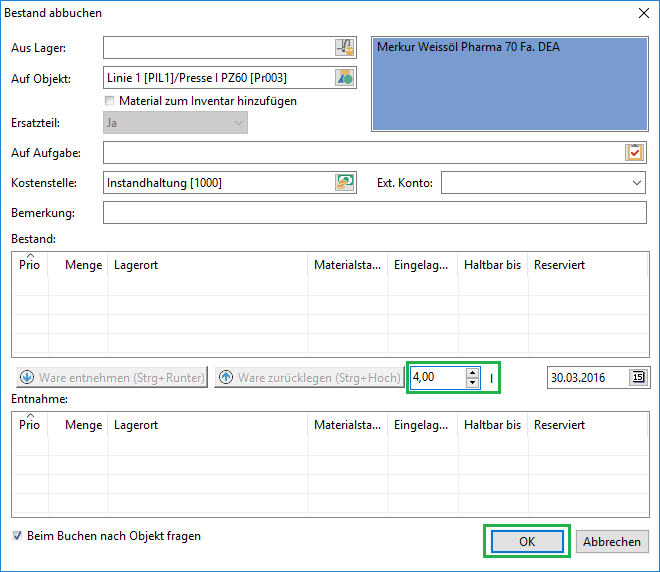The image size is (660, 572).
Task: Open warehouse picker icon in Aus Lager field
Action: (345, 48)
